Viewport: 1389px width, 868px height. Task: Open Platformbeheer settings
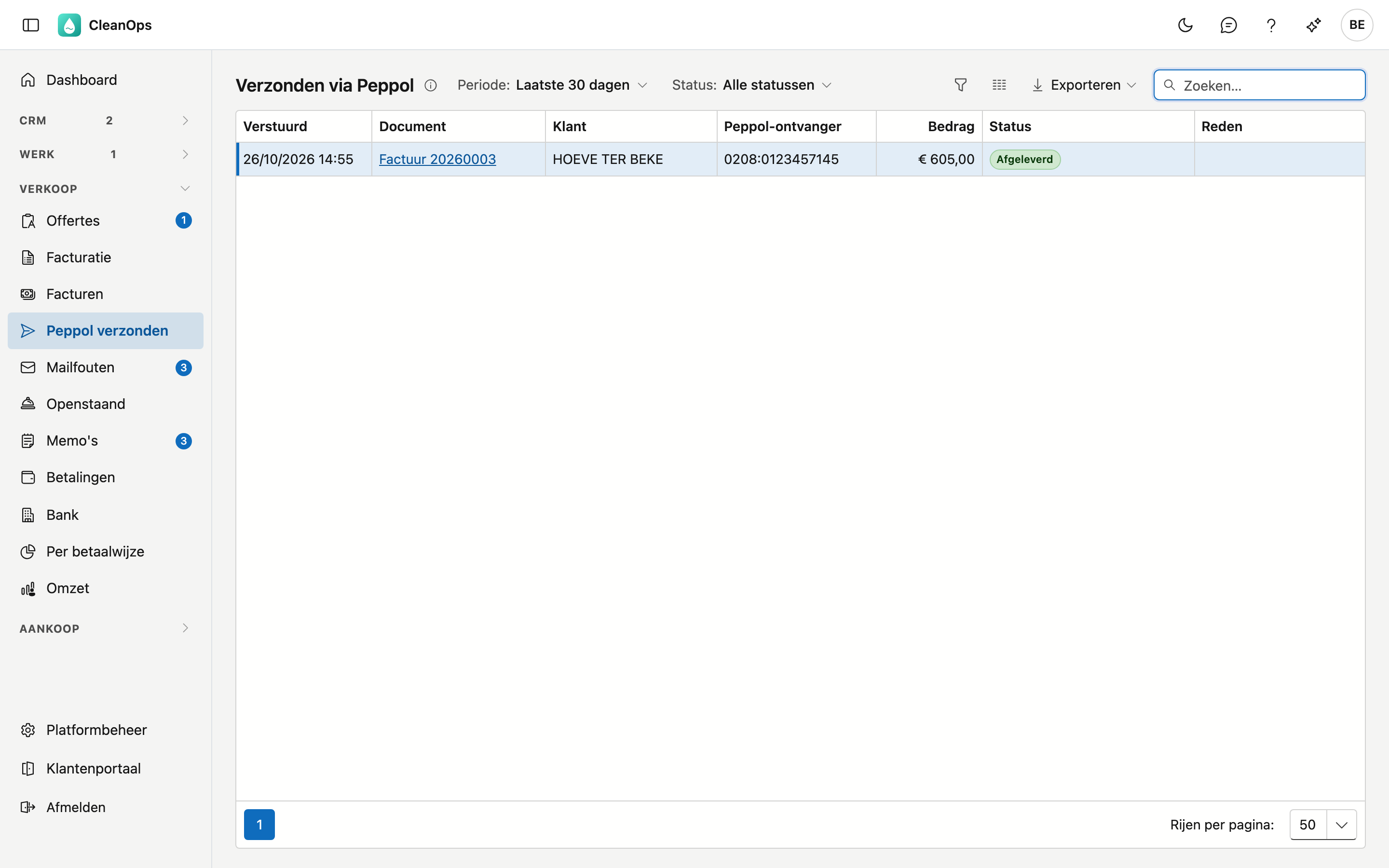coord(106,730)
